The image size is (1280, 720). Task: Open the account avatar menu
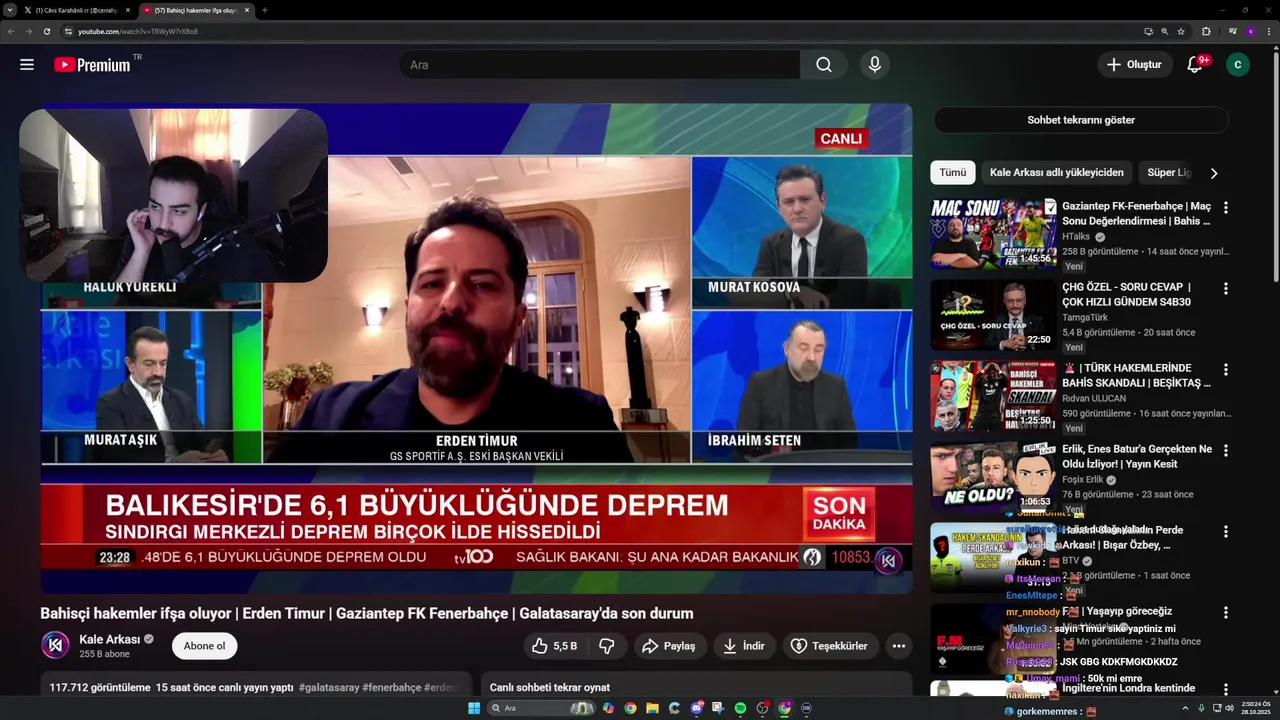pos(1238,65)
